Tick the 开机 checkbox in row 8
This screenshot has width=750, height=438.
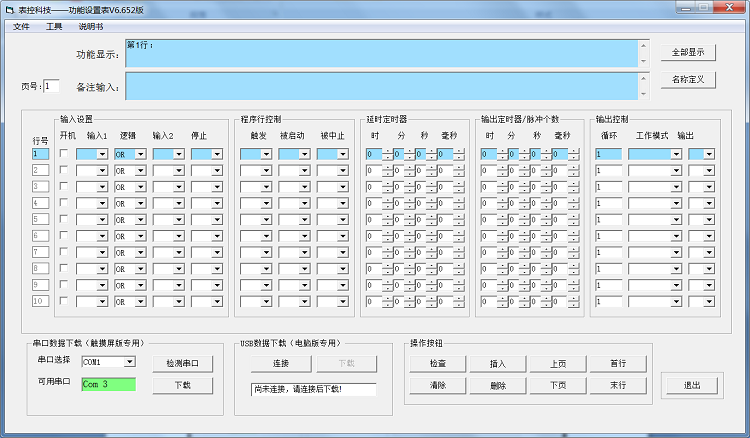click(x=64, y=268)
